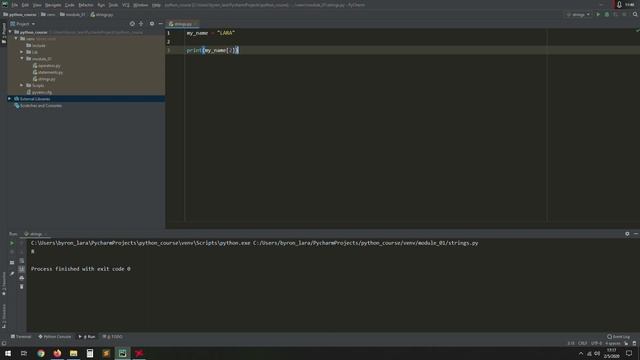Click the 'Process finished with exit code 0' text

point(81,269)
